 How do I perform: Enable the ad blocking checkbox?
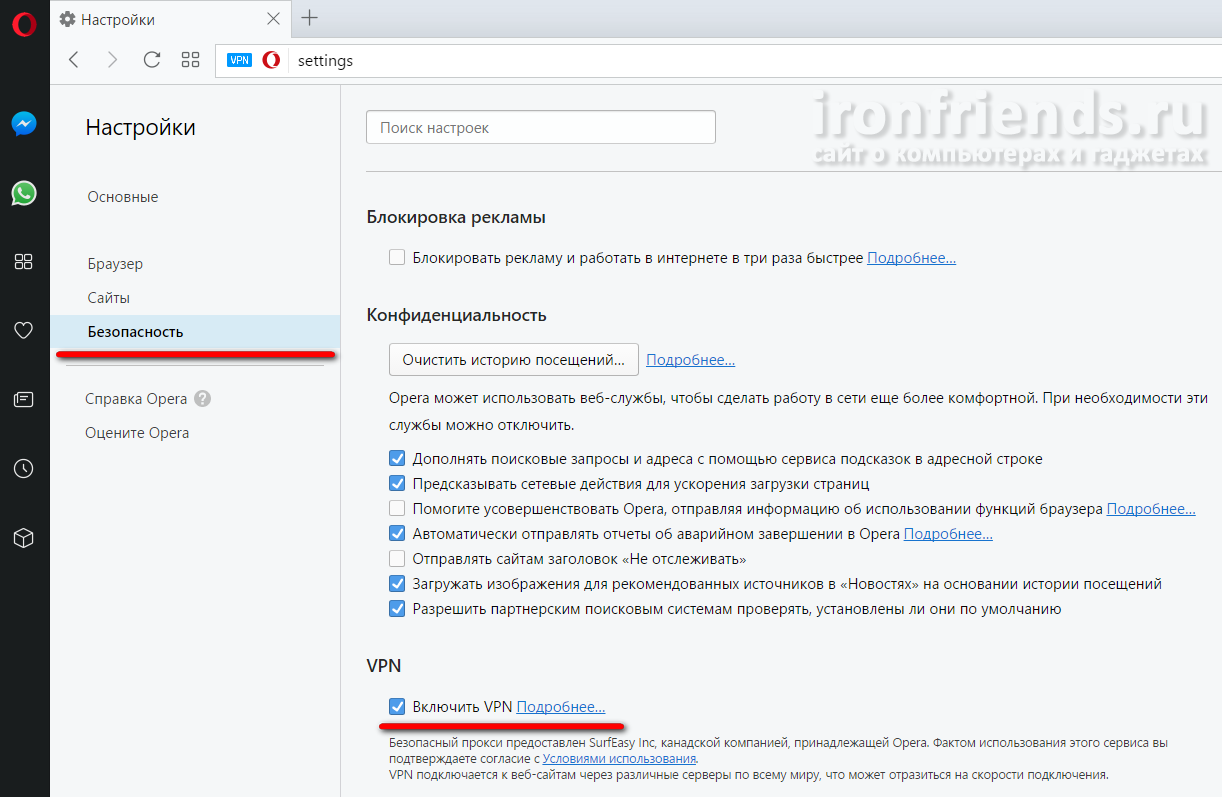click(397, 258)
